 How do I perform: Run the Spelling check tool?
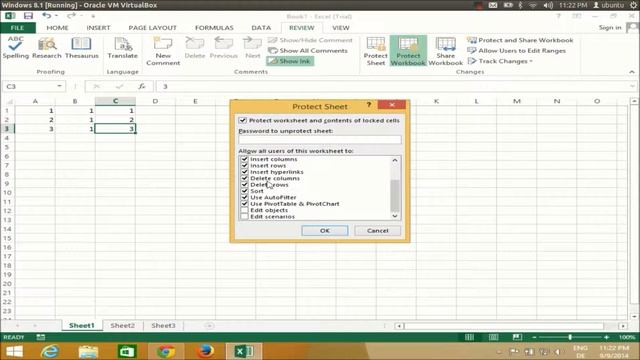16,48
